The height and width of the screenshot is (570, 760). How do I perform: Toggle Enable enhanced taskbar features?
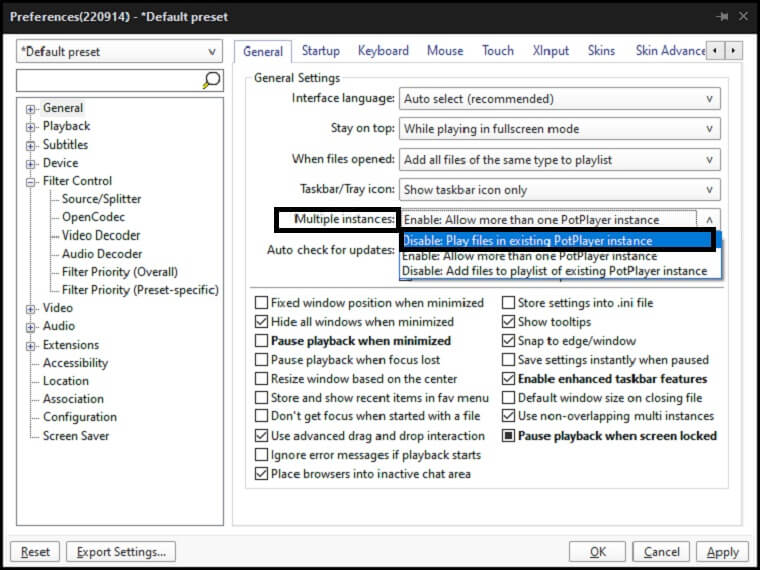(x=508, y=379)
